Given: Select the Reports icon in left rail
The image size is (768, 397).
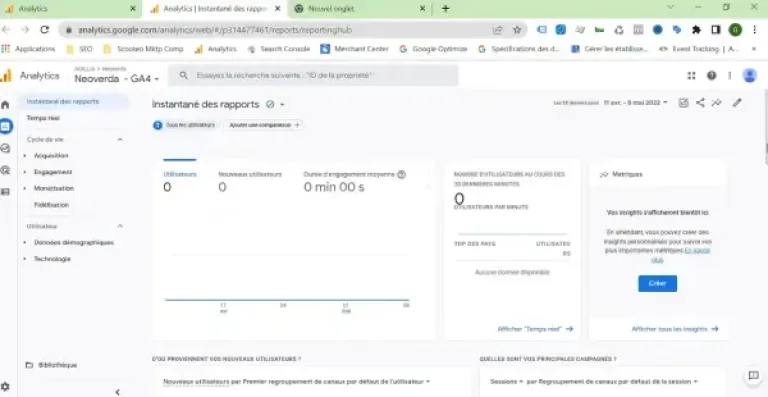Looking at the screenshot, I should tap(5, 126).
